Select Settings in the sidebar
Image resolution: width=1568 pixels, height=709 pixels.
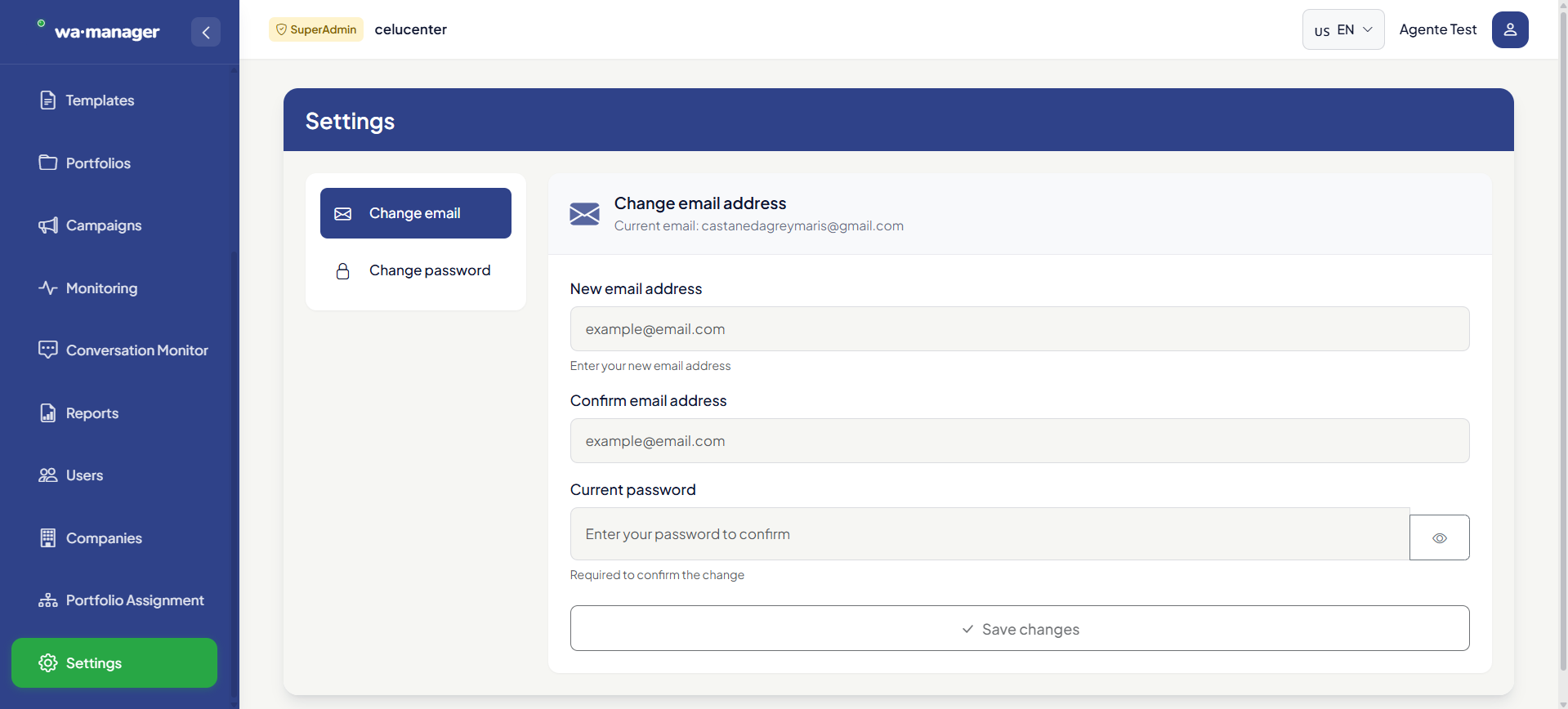[x=114, y=662]
